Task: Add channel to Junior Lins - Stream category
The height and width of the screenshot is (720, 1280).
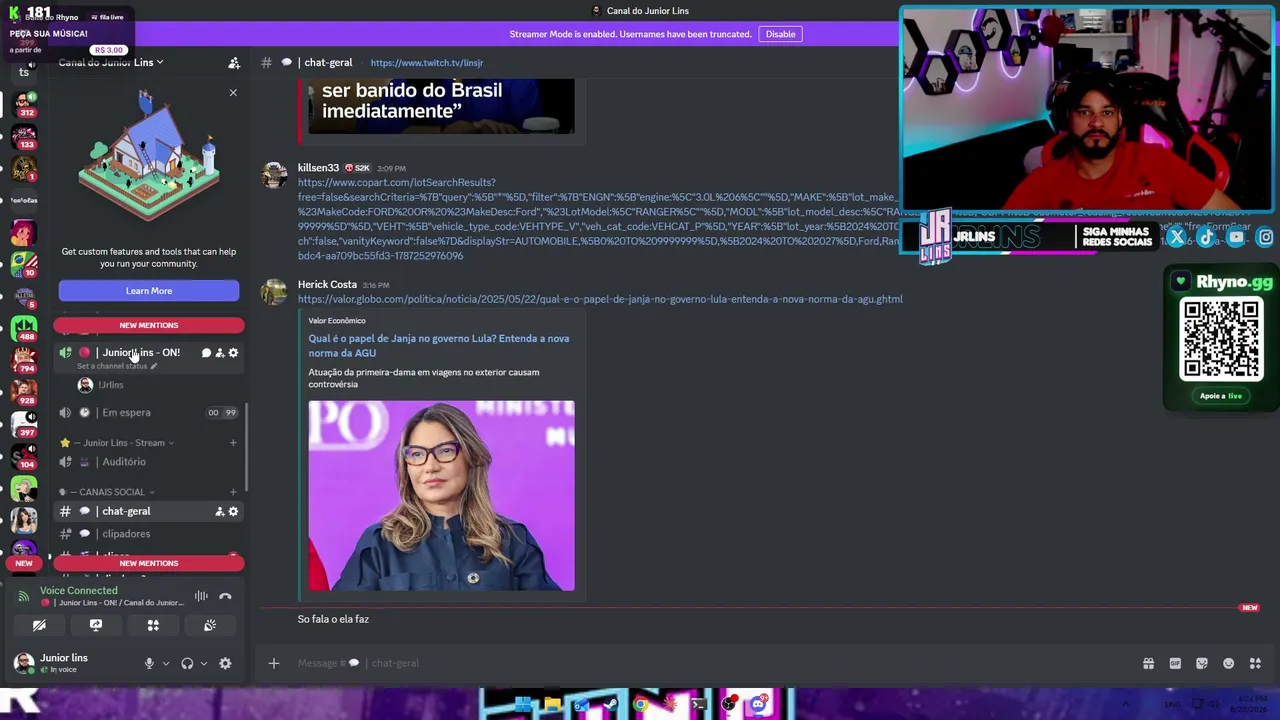Action: coord(233,443)
